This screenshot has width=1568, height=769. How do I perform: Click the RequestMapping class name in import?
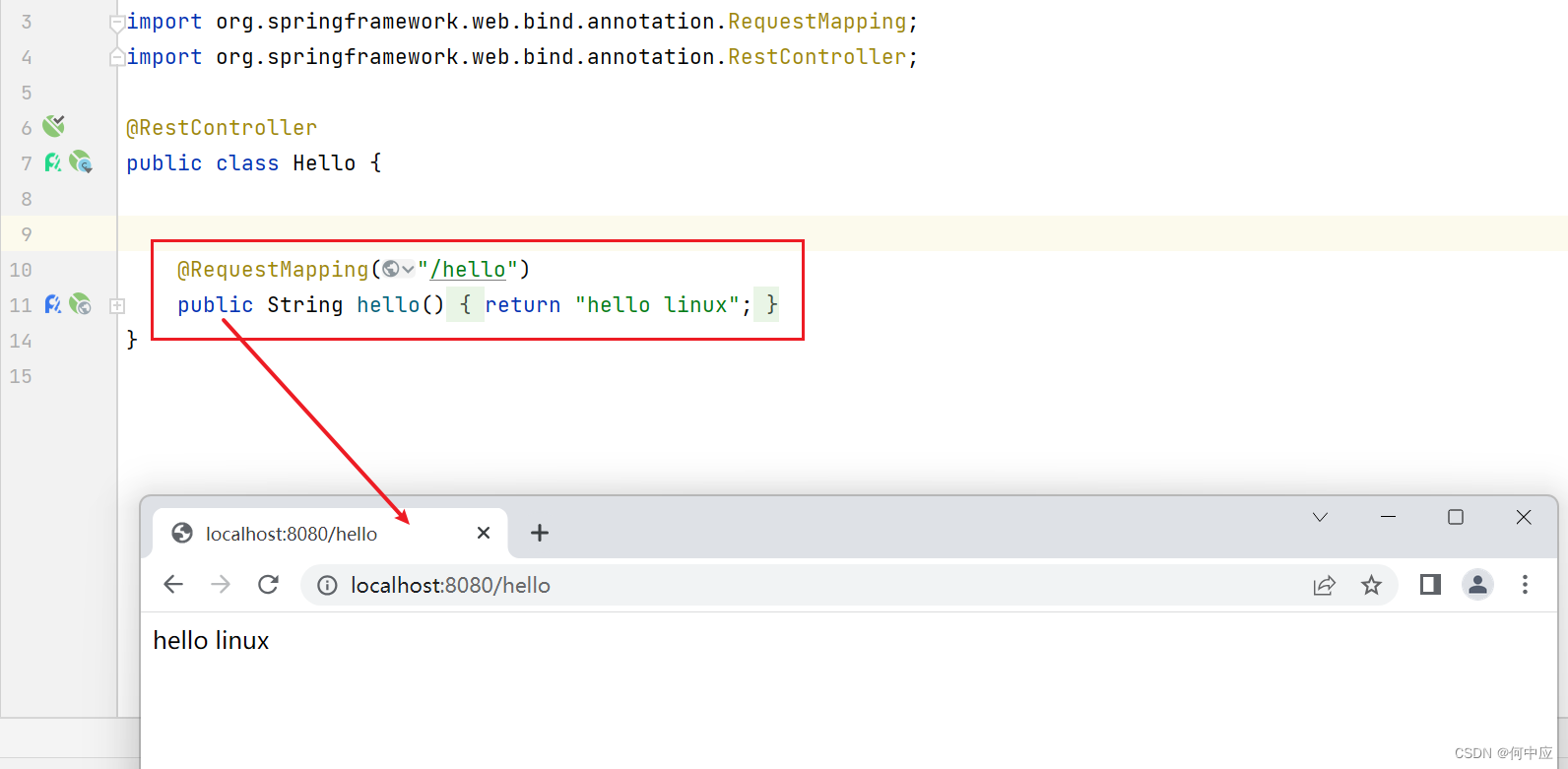pyautogui.click(x=817, y=21)
